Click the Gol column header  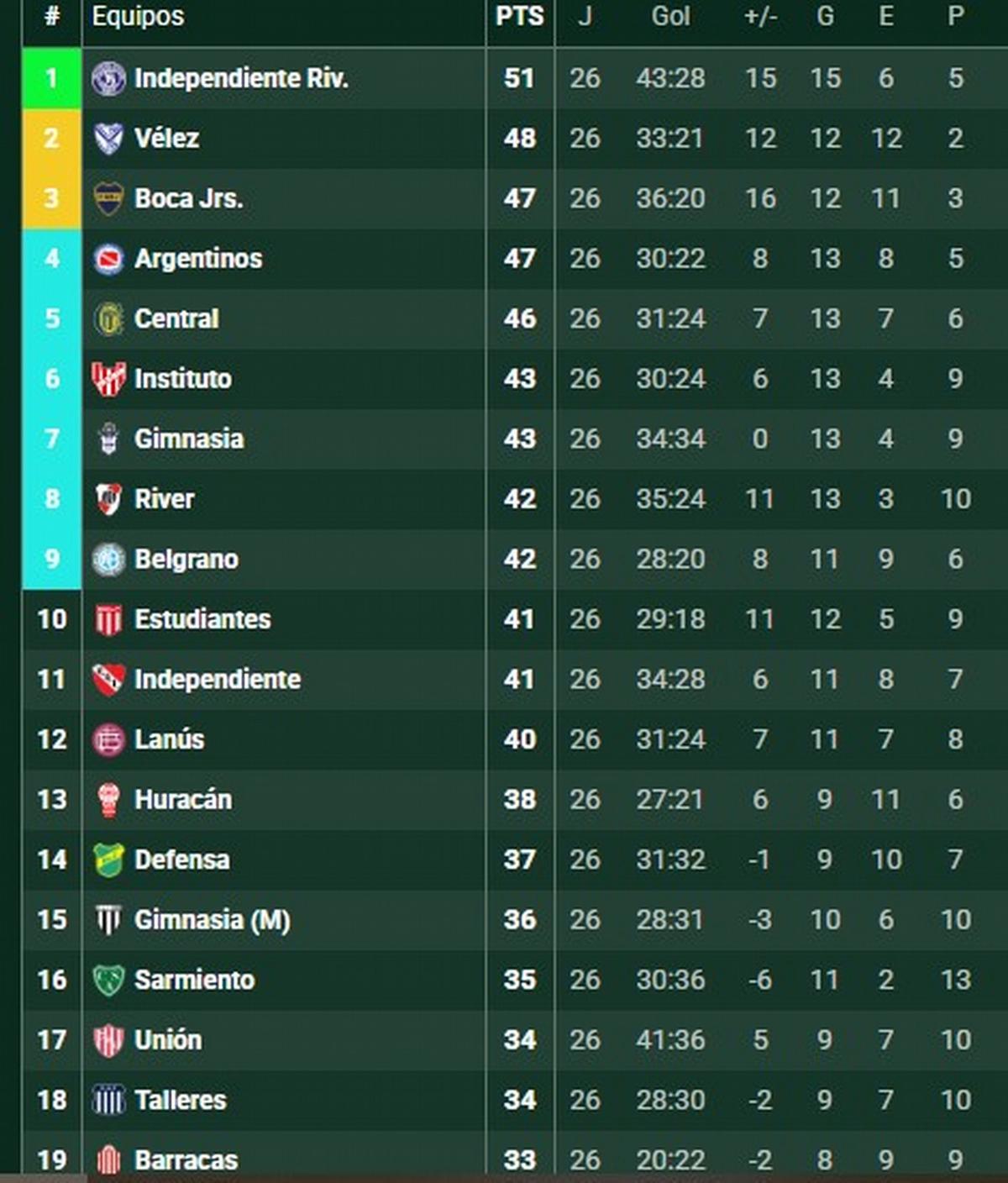point(670,16)
